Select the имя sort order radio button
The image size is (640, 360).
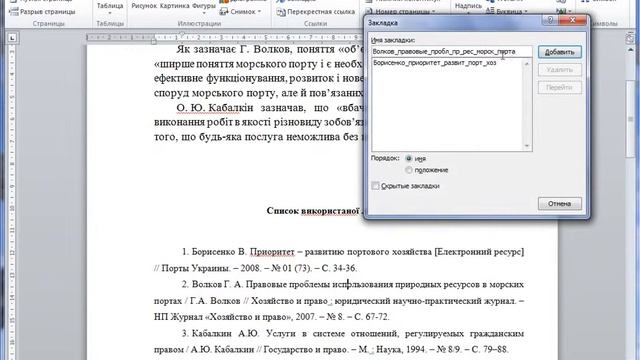click(409, 158)
